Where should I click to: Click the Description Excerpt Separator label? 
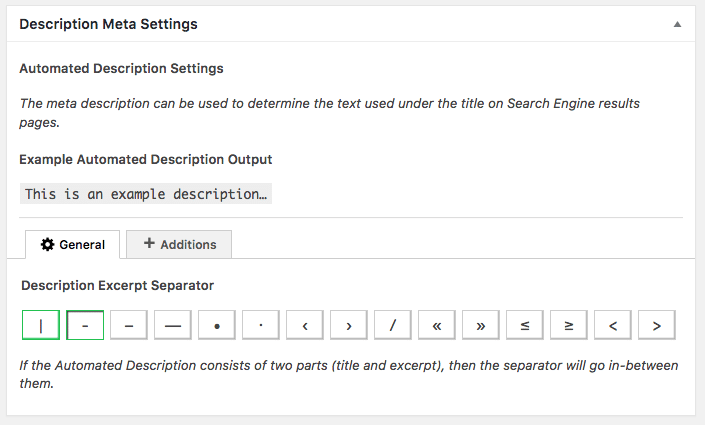click(x=117, y=286)
